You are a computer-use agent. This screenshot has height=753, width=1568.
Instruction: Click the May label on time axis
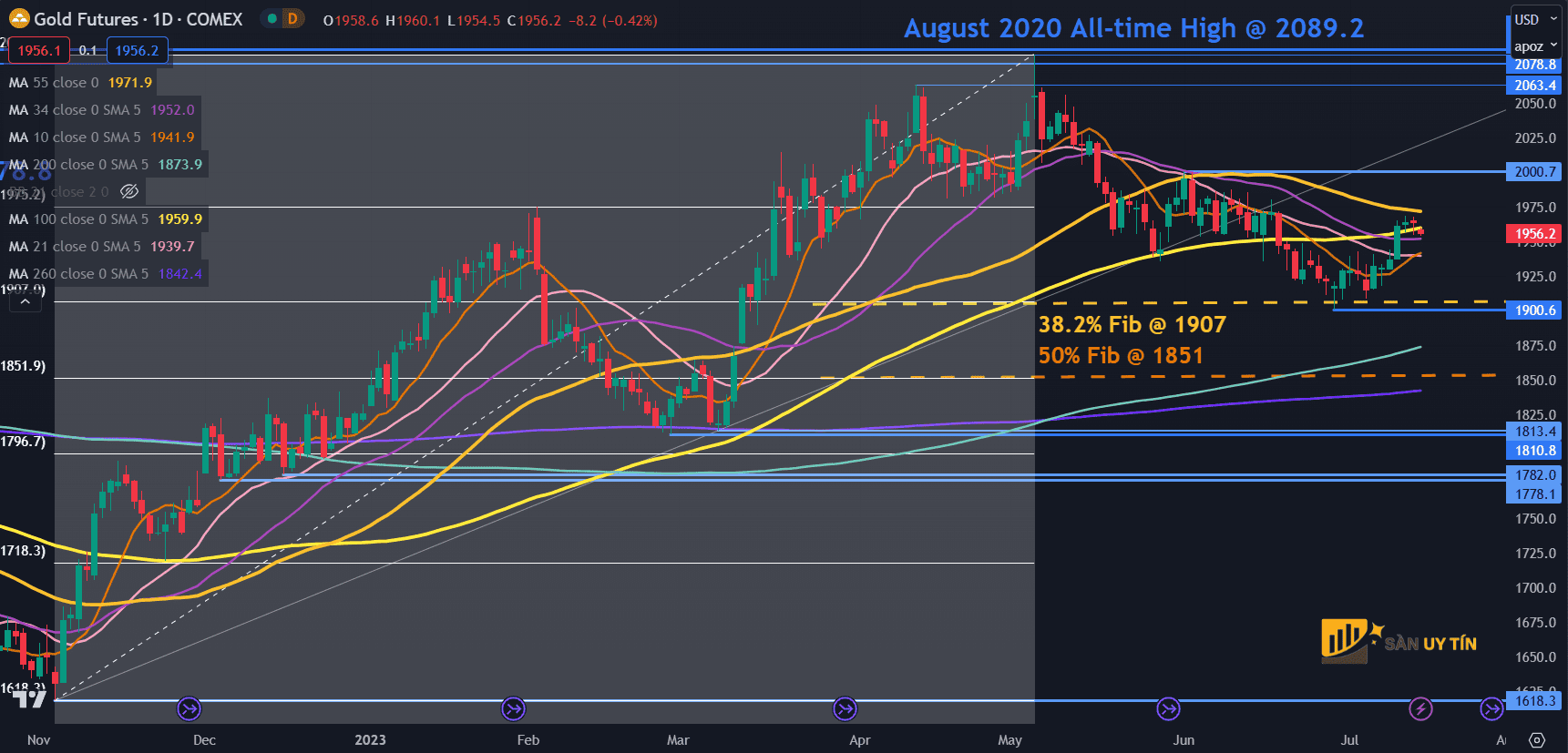[1009, 739]
